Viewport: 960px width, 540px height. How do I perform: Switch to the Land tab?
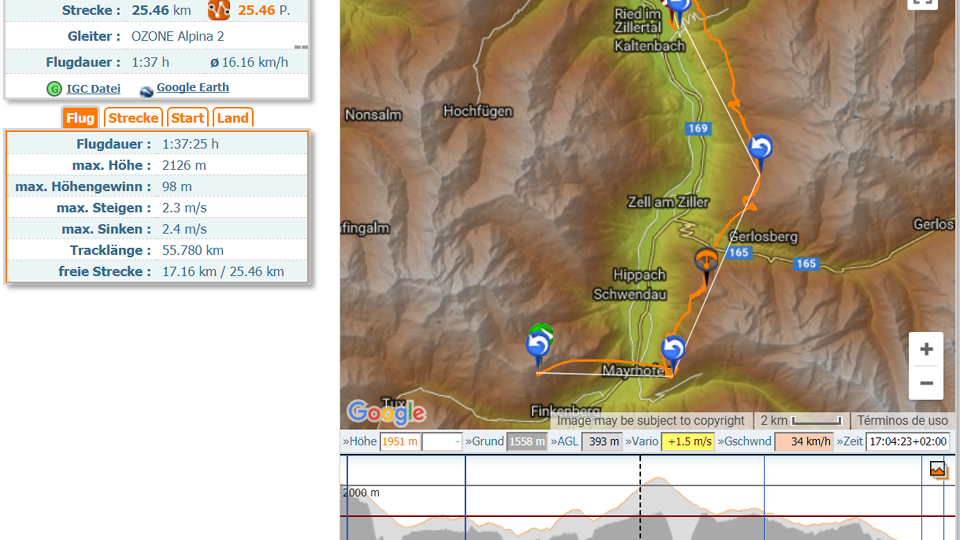pyautogui.click(x=233, y=118)
